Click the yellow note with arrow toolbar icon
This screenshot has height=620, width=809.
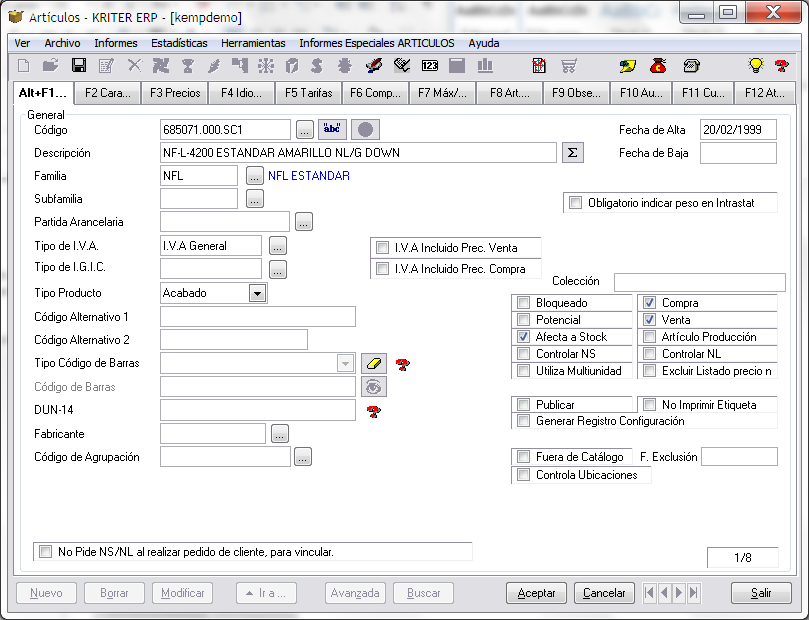click(x=628, y=66)
